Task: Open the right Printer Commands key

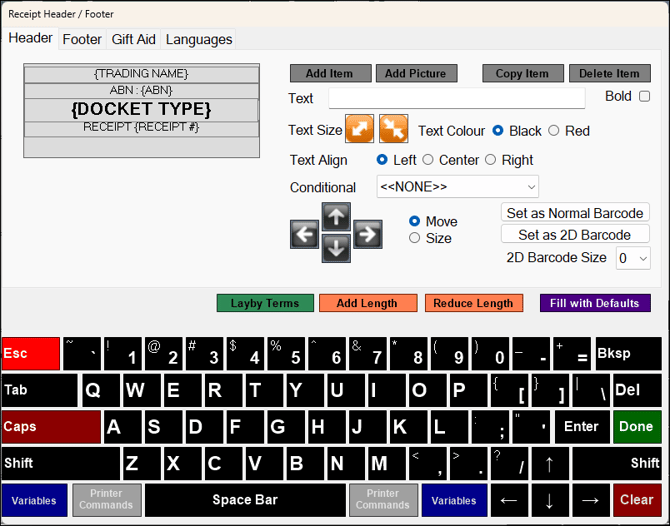Action: [383, 500]
